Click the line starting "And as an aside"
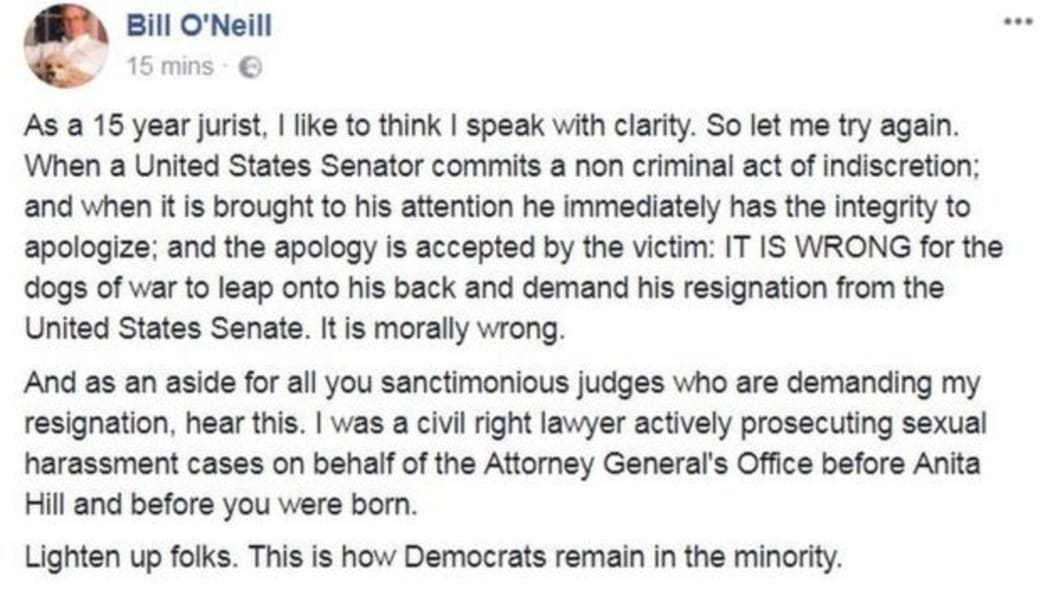1050x591 pixels. pos(500,383)
